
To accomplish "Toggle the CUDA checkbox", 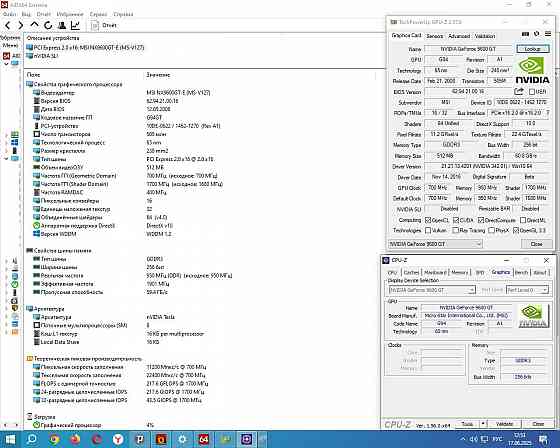I will 455,220.
